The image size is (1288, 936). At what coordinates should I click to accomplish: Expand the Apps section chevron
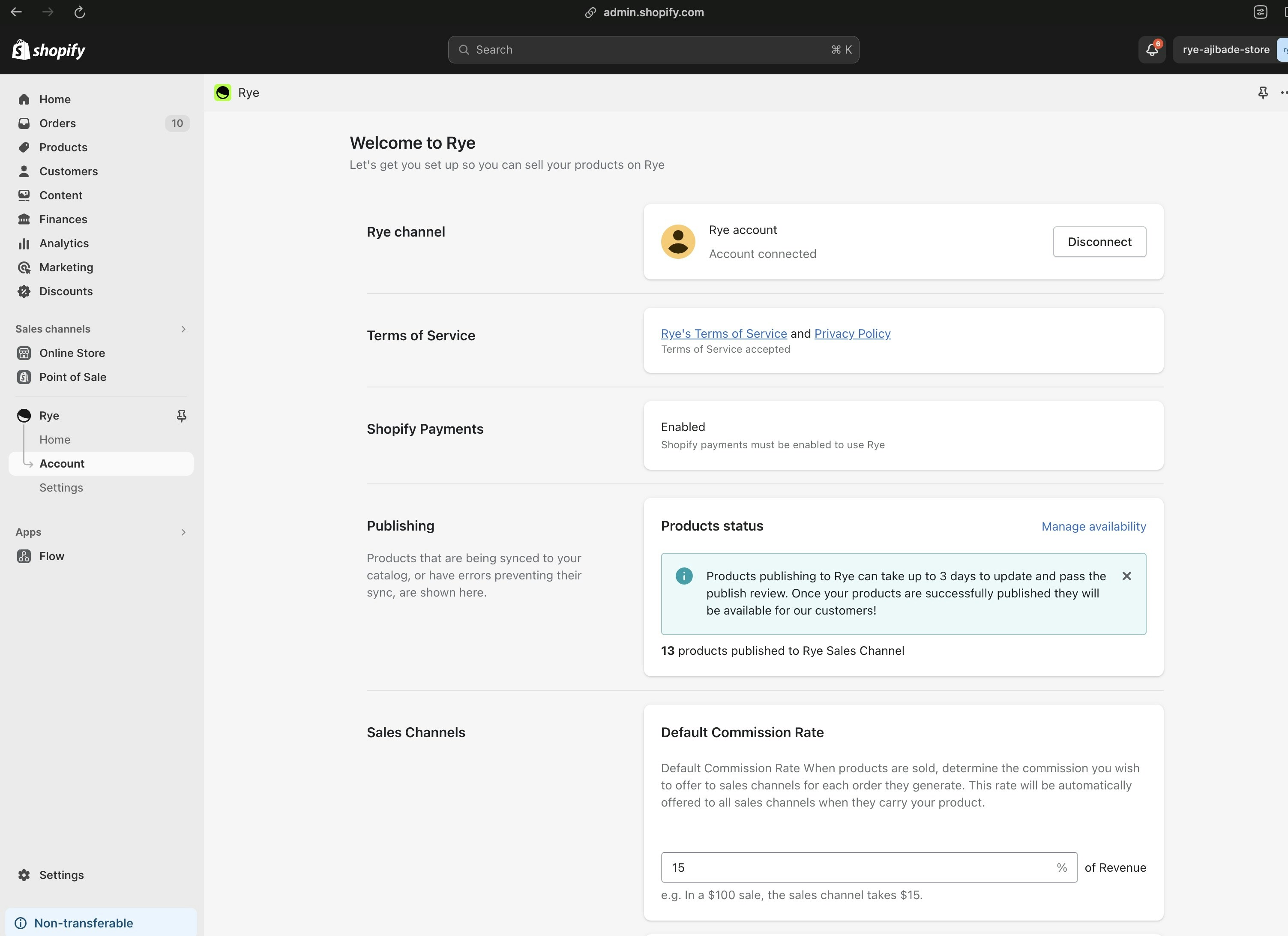pos(183,532)
